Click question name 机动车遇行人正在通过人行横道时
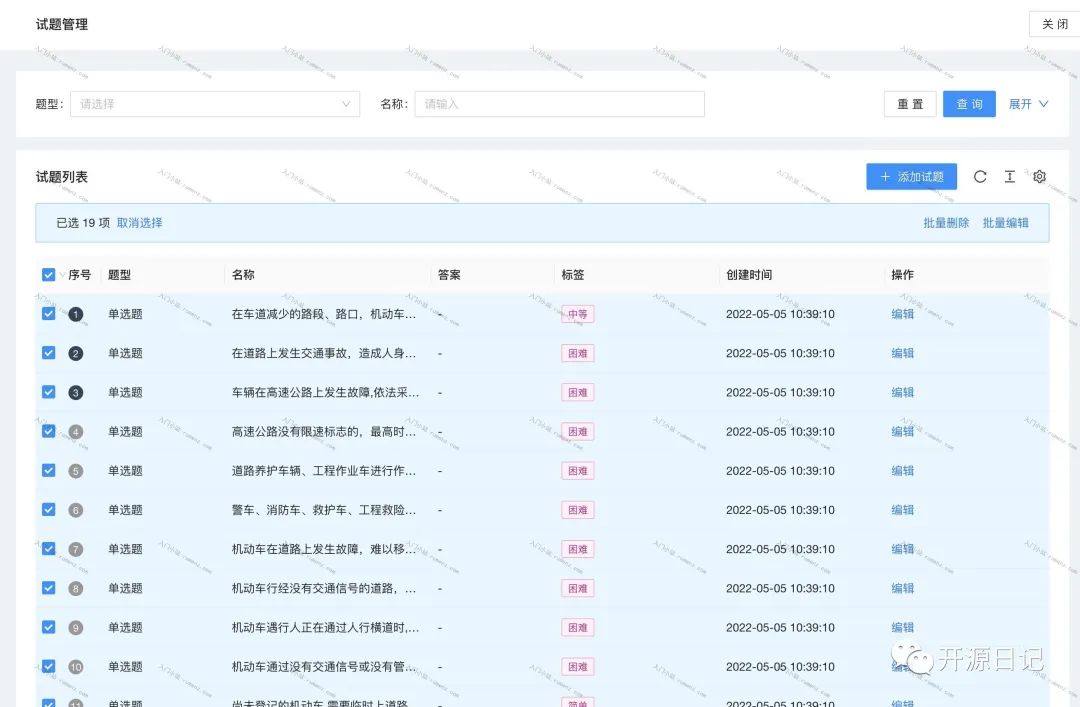This screenshot has width=1080, height=707. point(325,628)
